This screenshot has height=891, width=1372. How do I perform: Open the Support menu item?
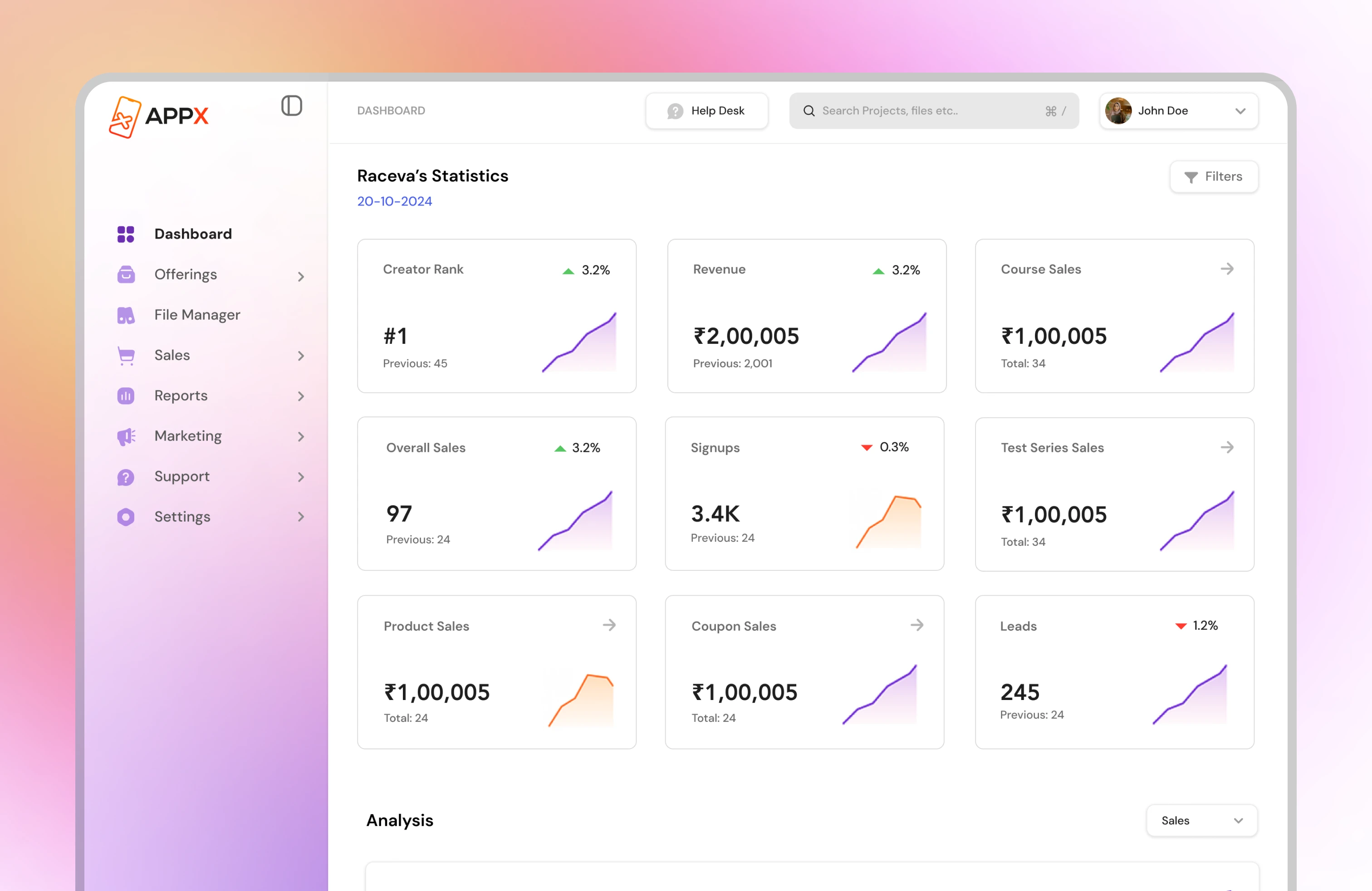click(181, 476)
